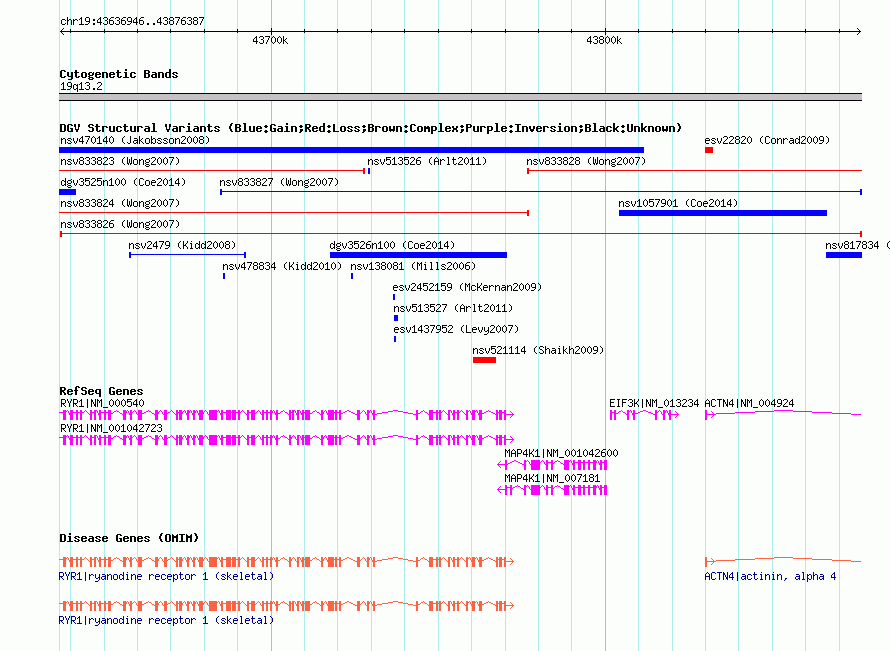Click the chr19:43636946..43876387 coordinate text
Viewport: 890px width, 651px height.
coord(132,22)
